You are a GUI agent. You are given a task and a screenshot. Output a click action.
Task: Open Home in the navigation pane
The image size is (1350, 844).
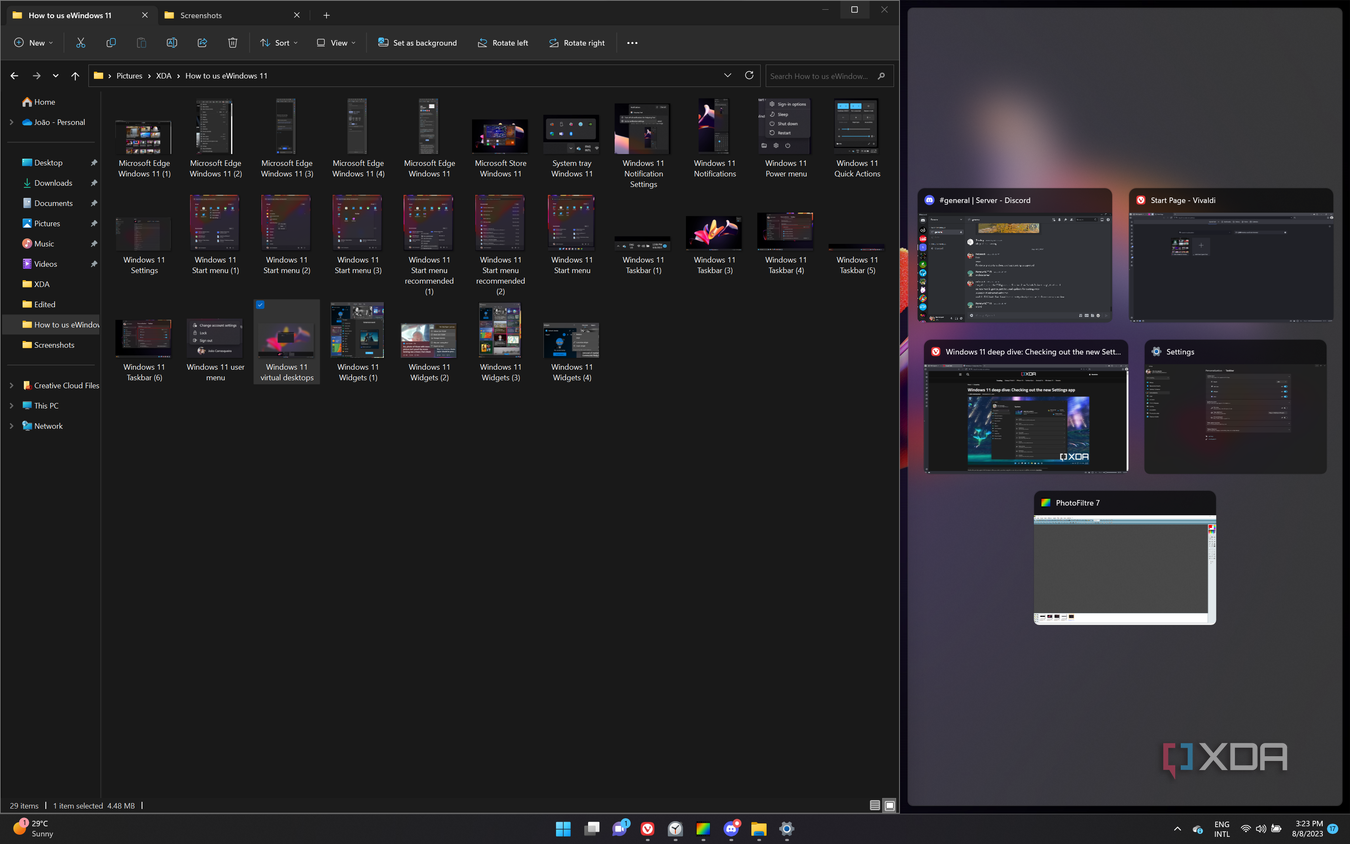point(37,102)
